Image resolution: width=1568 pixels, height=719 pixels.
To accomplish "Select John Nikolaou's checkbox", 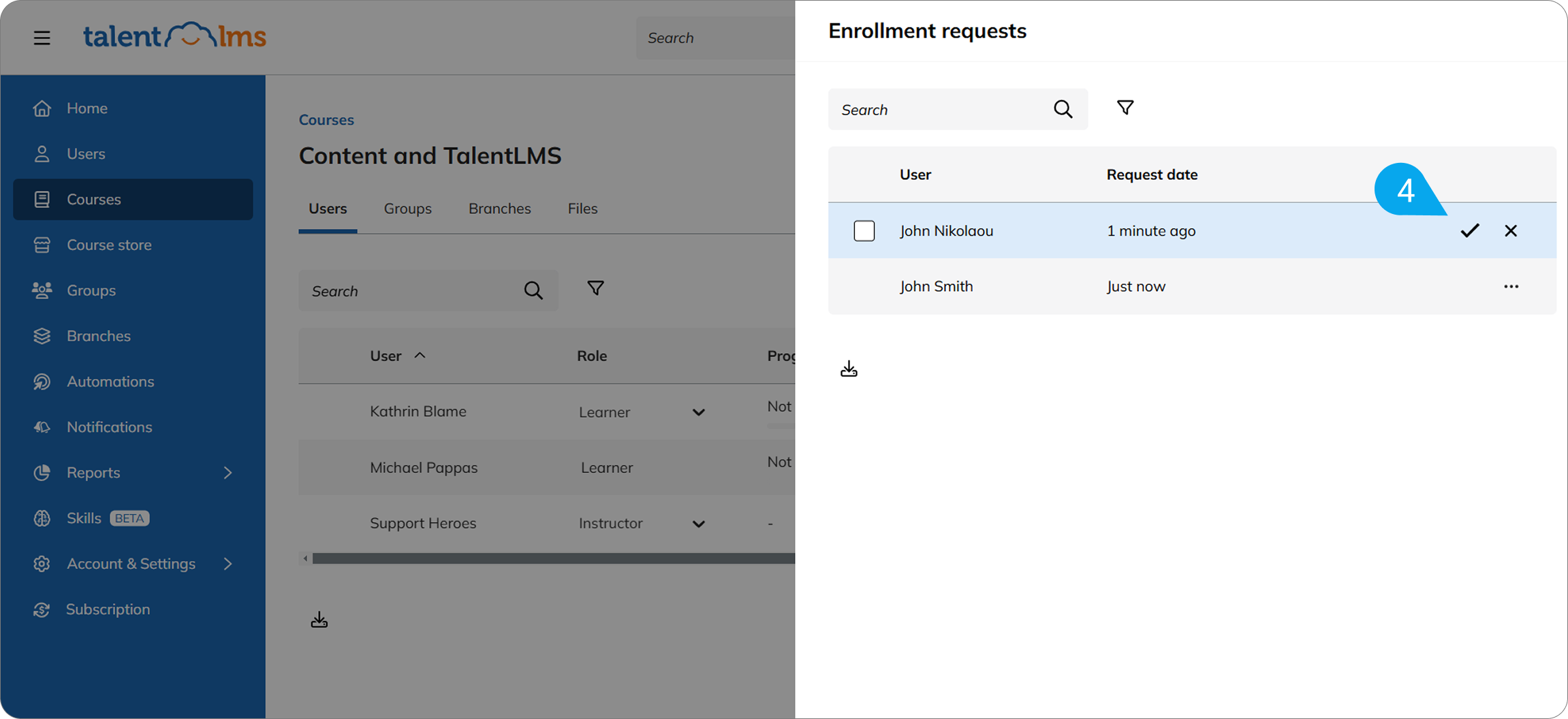I will (864, 230).
